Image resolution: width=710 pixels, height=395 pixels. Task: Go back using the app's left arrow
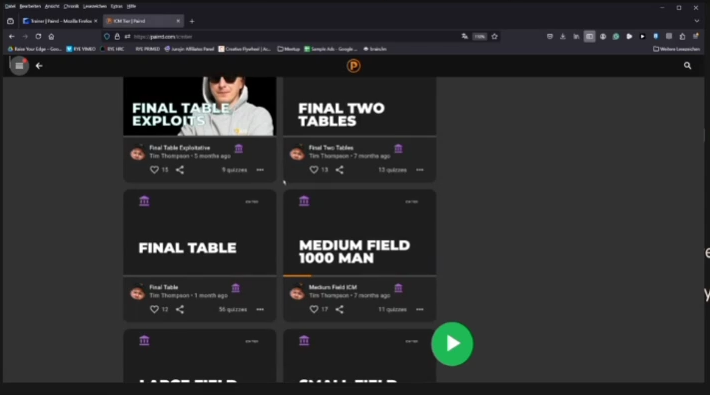39,66
